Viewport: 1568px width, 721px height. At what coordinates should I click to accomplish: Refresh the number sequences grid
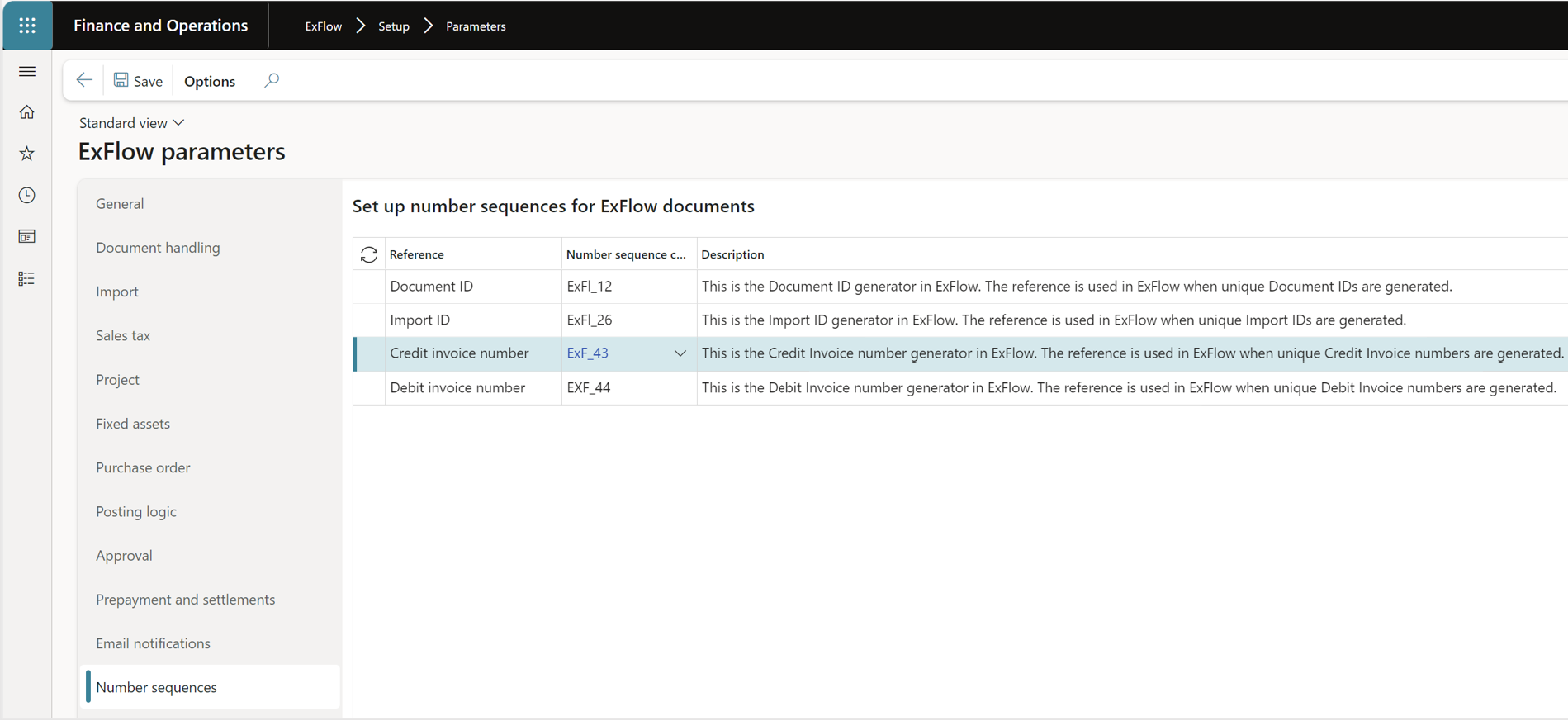pos(369,254)
